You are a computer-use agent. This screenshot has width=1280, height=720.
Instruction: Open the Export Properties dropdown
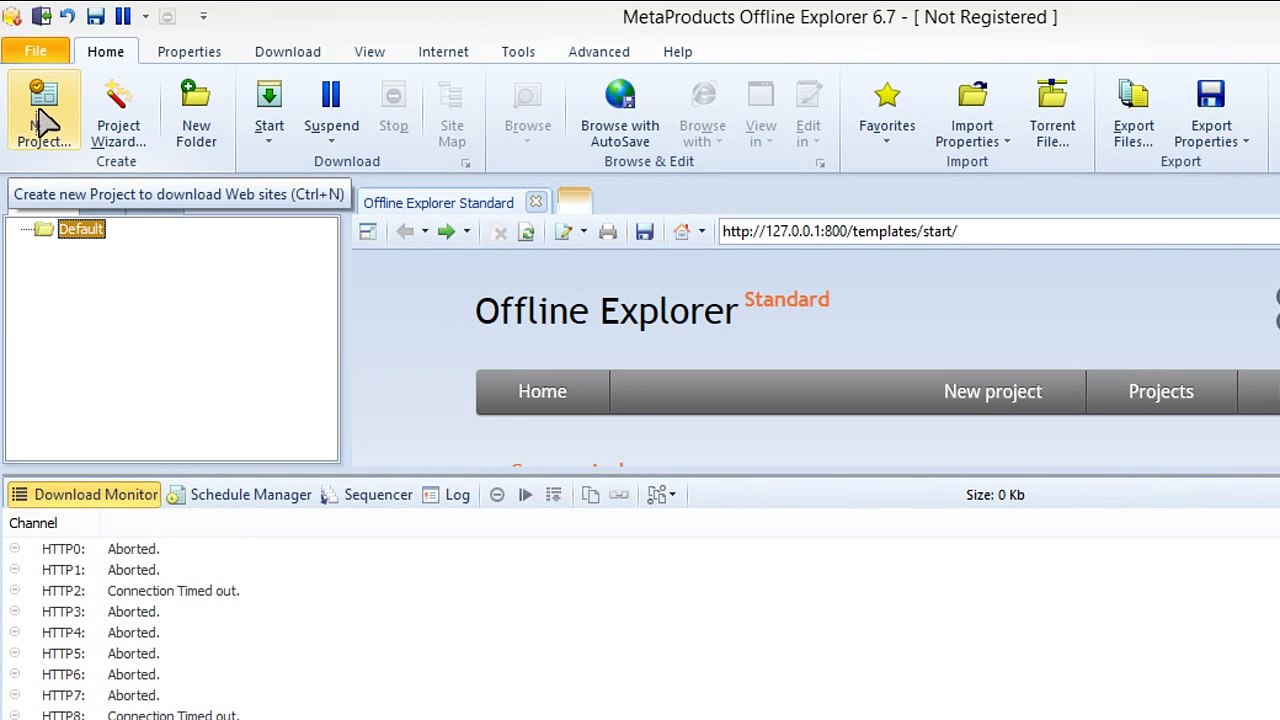coord(1246,142)
